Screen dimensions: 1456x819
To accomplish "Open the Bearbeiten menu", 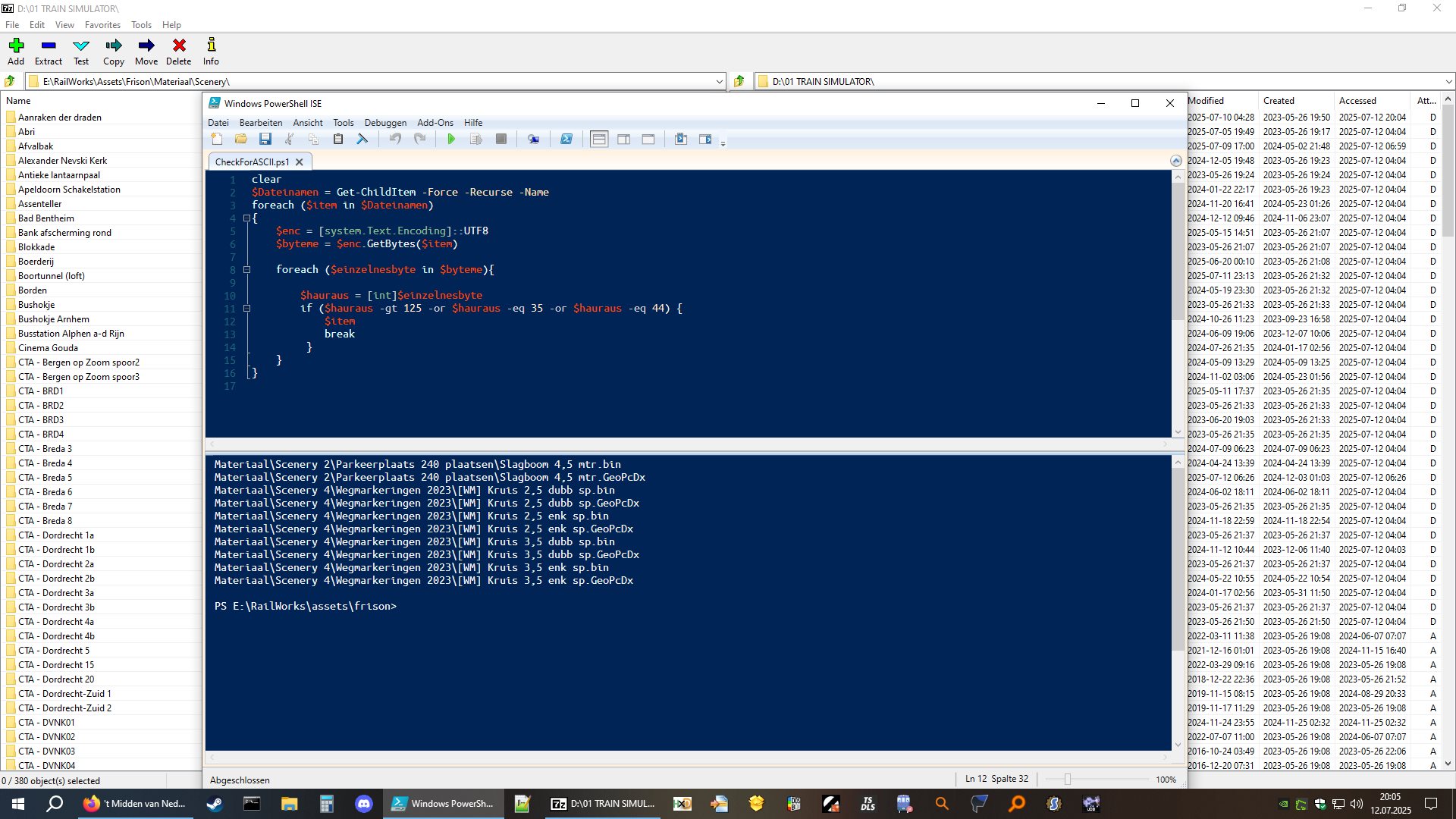I will click(261, 123).
